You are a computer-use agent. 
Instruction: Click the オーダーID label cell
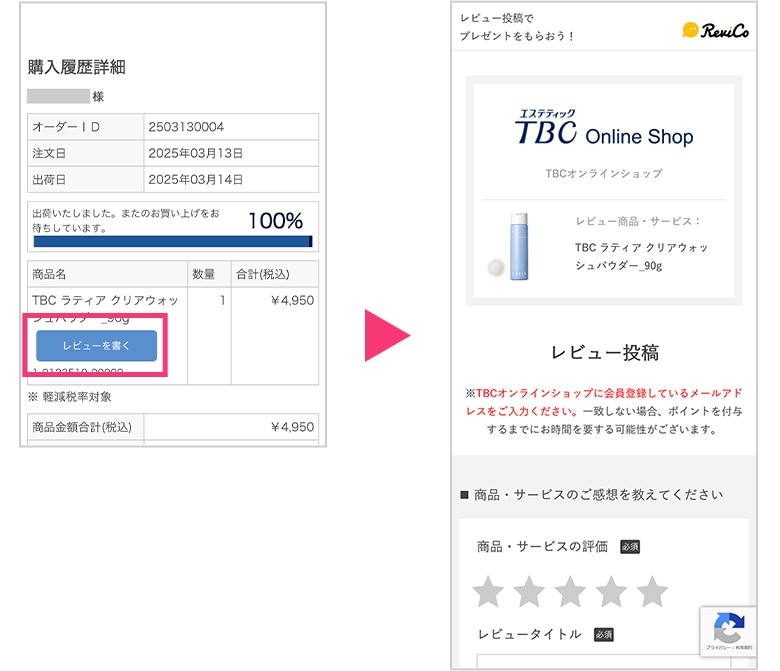click(x=86, y=127)
